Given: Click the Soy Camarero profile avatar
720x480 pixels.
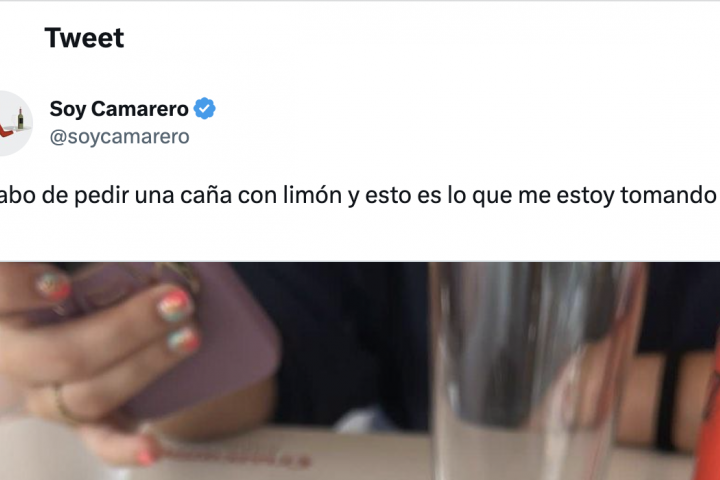Looking at the screenshot, I should (14, 124).
